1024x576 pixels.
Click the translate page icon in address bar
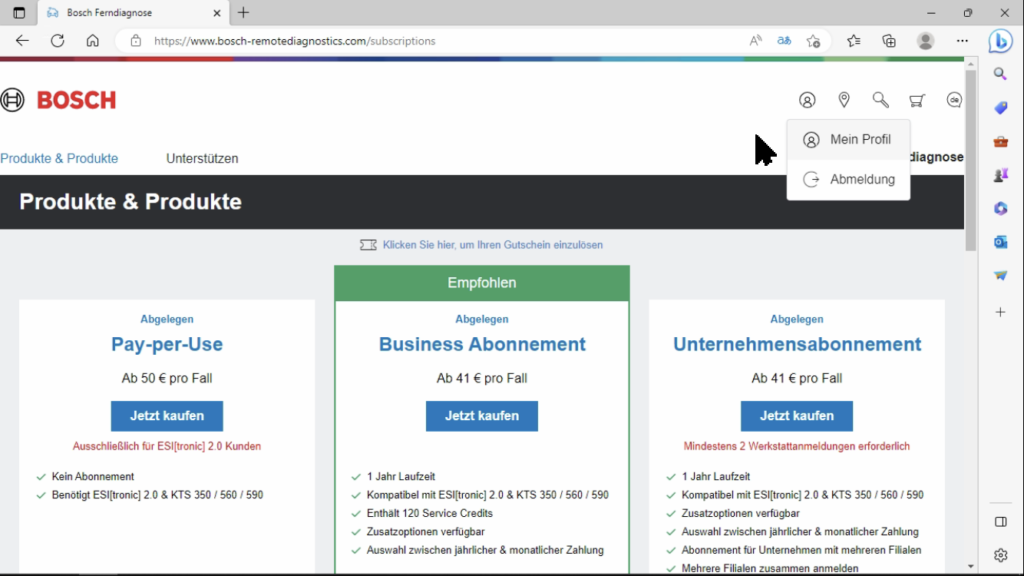point(784,40)
